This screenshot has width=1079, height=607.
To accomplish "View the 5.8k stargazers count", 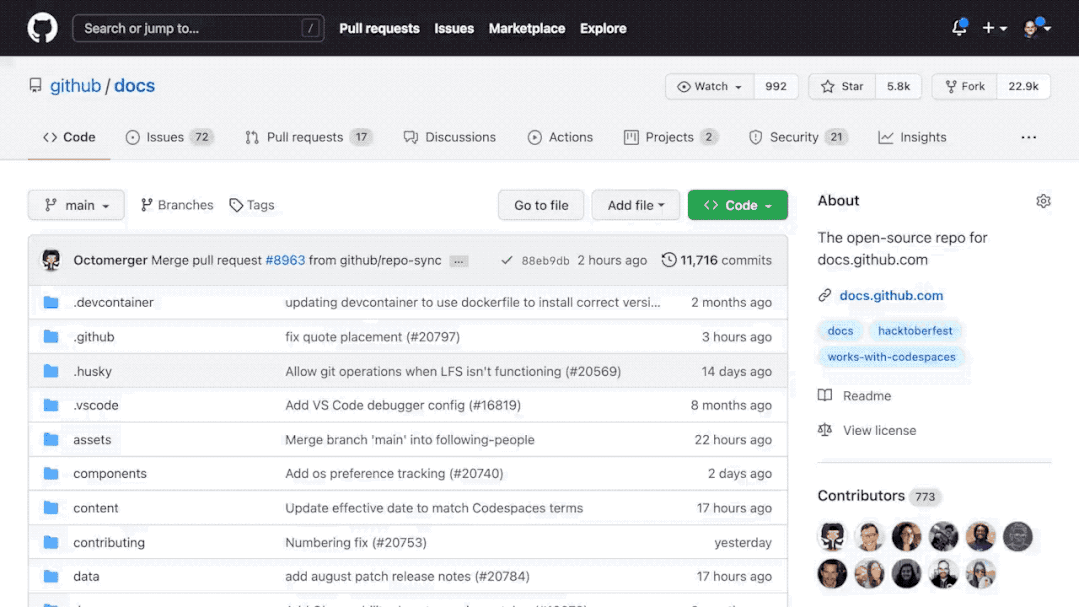I will click(898, 87).
